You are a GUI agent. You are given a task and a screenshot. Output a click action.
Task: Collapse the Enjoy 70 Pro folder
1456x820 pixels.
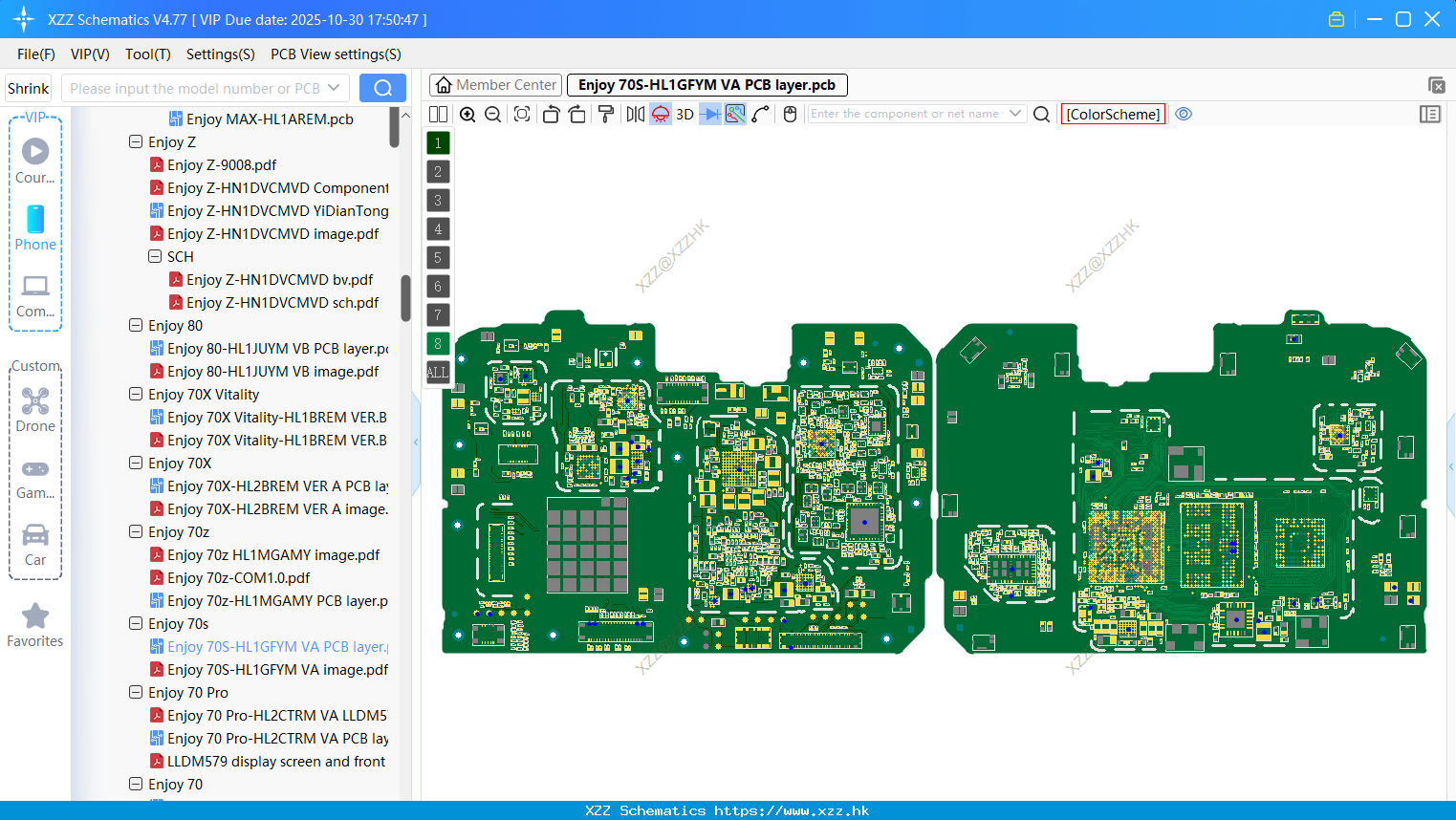point(136,692)
